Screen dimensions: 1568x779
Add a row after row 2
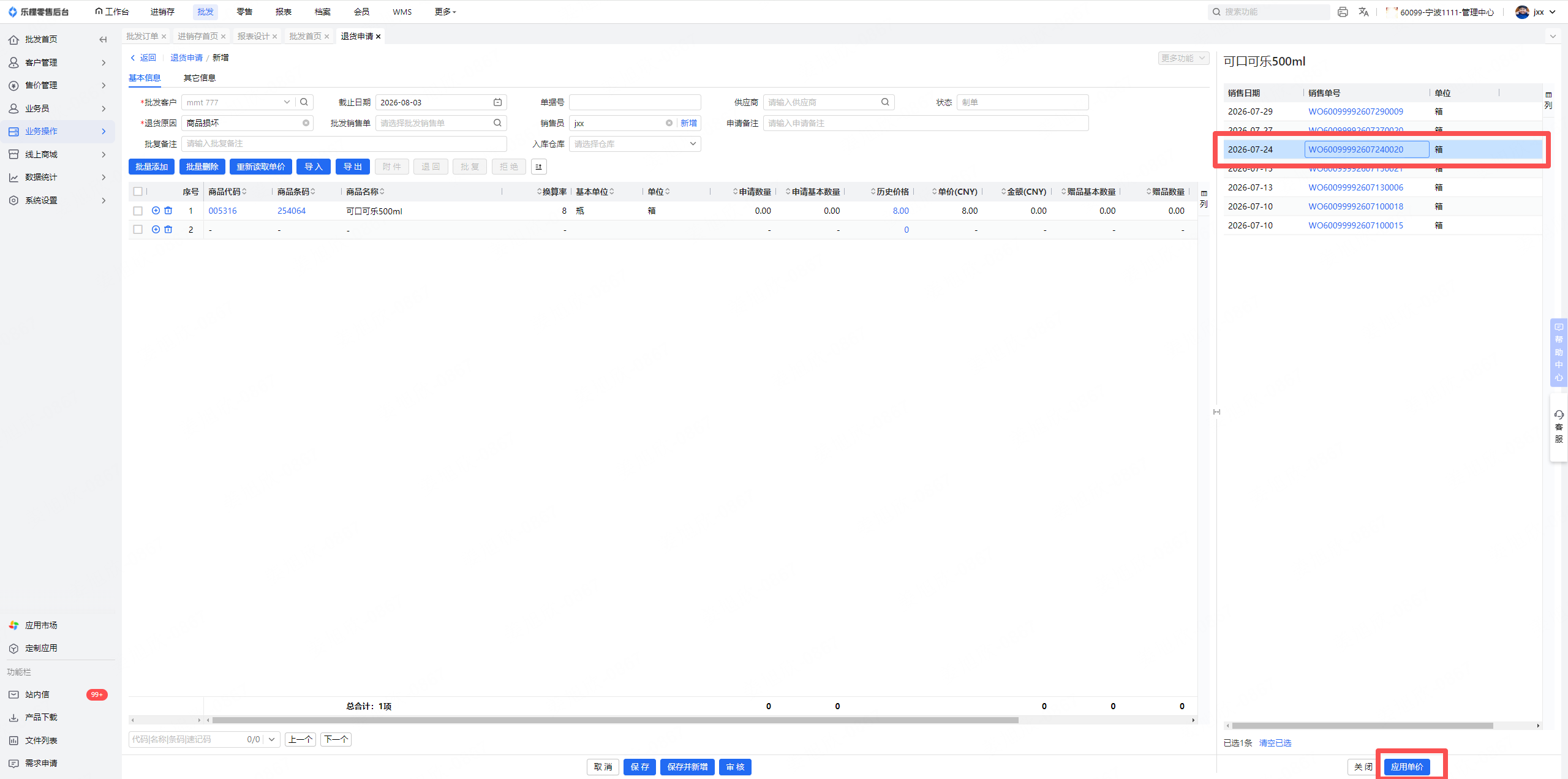[x=156, y=230]
